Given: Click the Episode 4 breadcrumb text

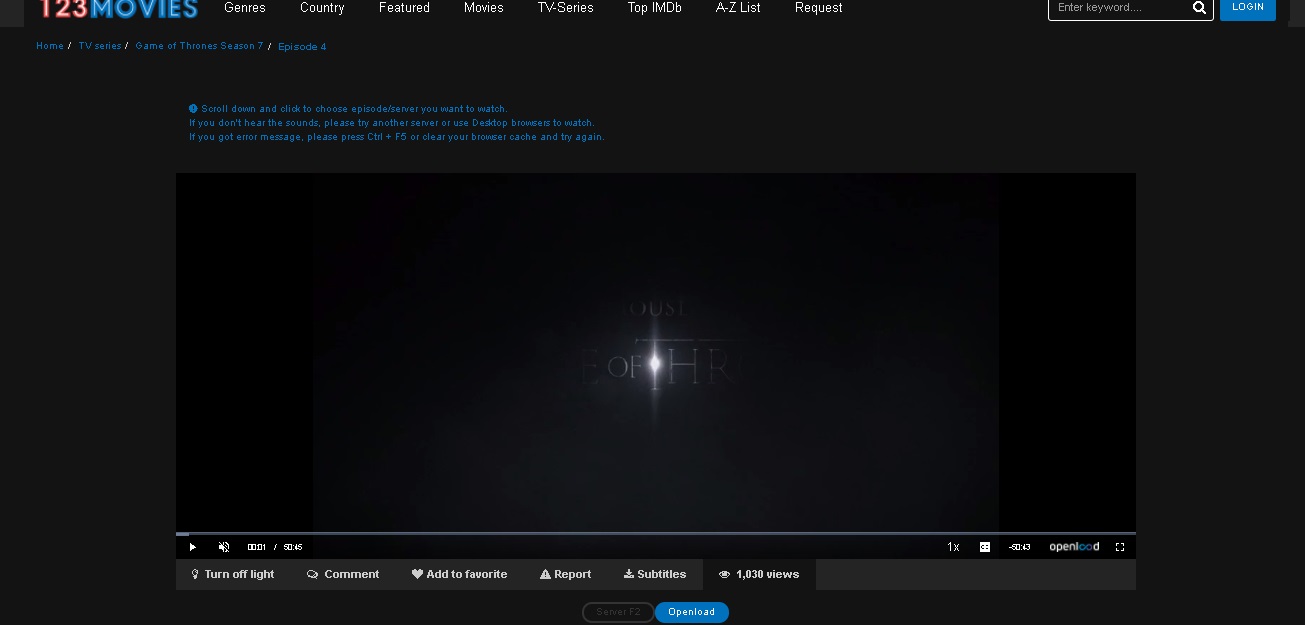Looking at the screenshot, I should coord(302,47).
